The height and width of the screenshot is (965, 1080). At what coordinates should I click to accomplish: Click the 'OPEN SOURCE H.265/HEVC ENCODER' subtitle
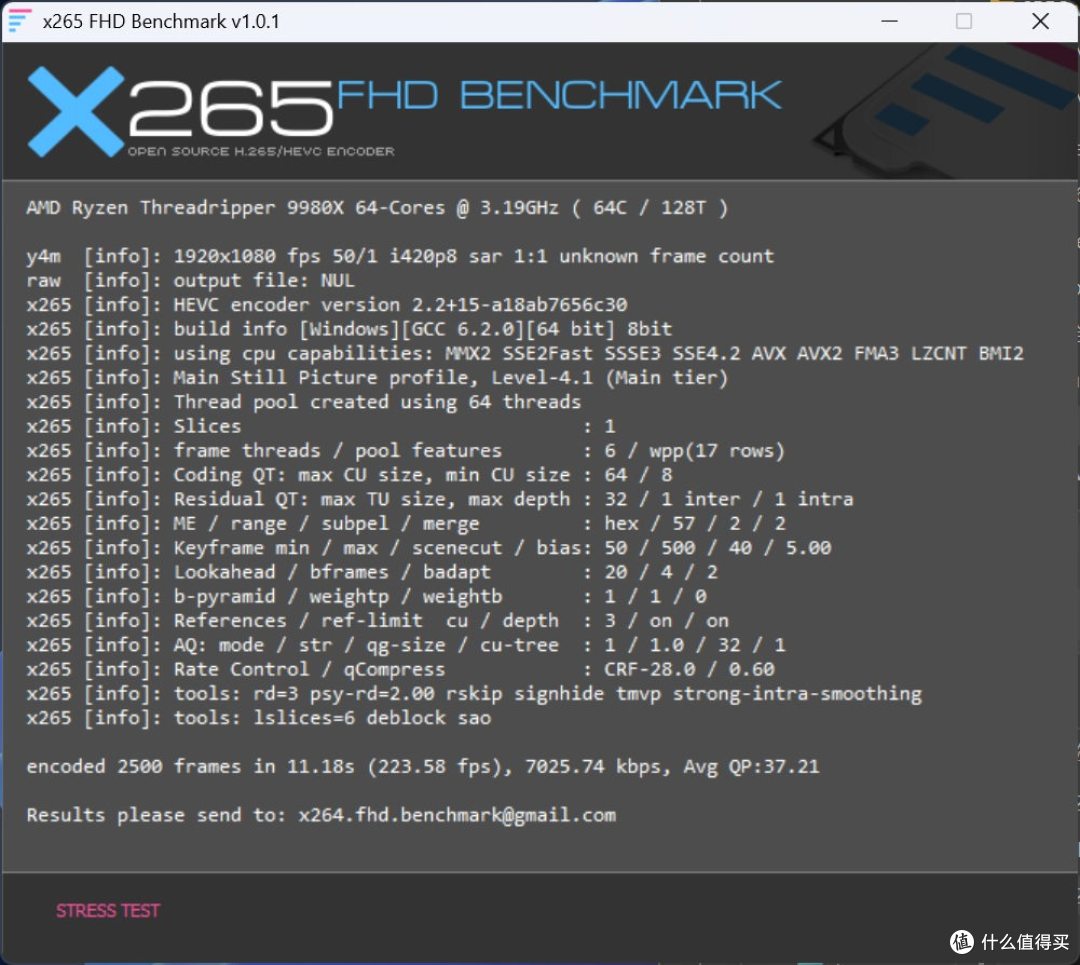[x=261, y=151]
